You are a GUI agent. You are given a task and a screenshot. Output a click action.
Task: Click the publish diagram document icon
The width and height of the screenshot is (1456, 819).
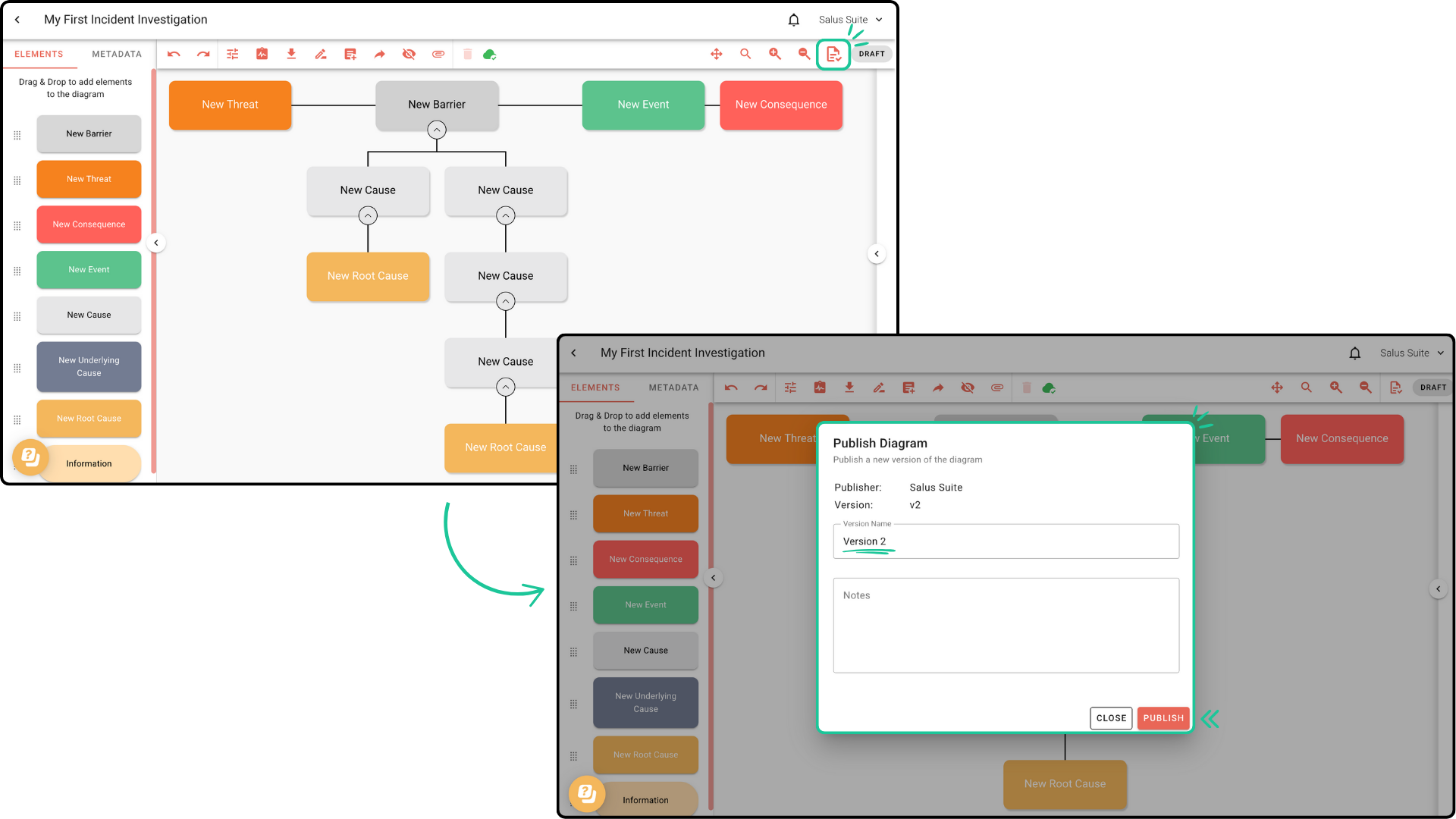click(x=833, y=54)
